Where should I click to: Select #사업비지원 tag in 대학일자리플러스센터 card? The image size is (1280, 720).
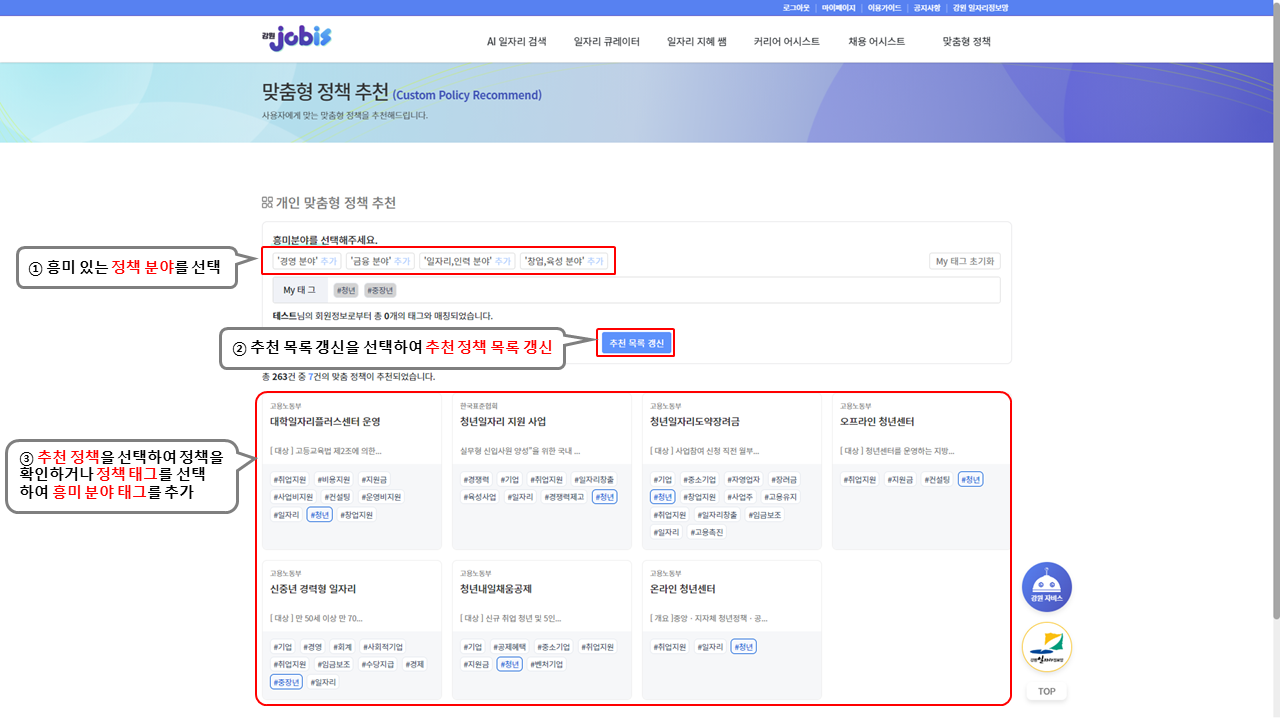(293, 497)
